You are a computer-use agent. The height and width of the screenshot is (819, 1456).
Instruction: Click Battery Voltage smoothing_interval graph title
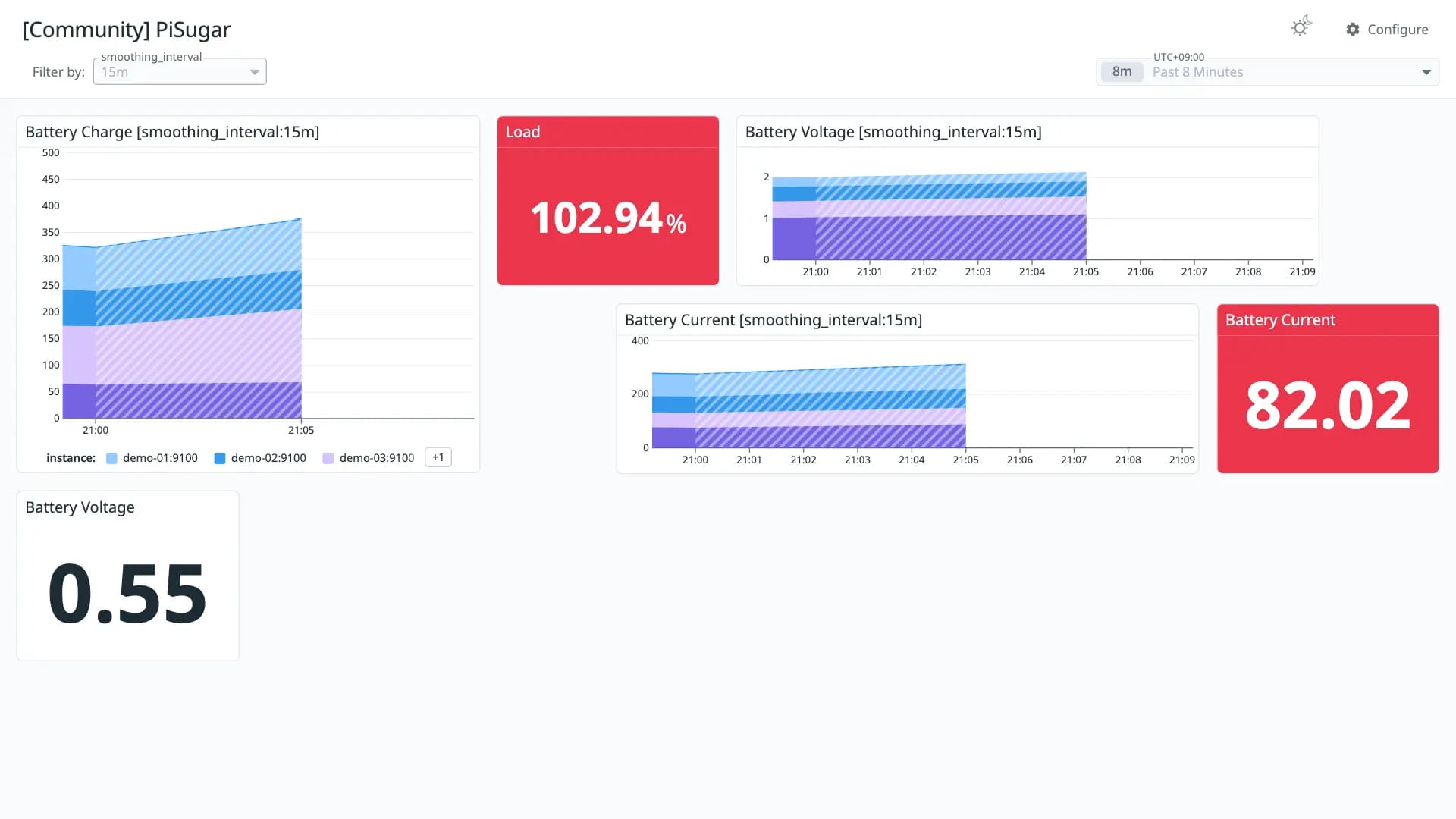(893, 132)
